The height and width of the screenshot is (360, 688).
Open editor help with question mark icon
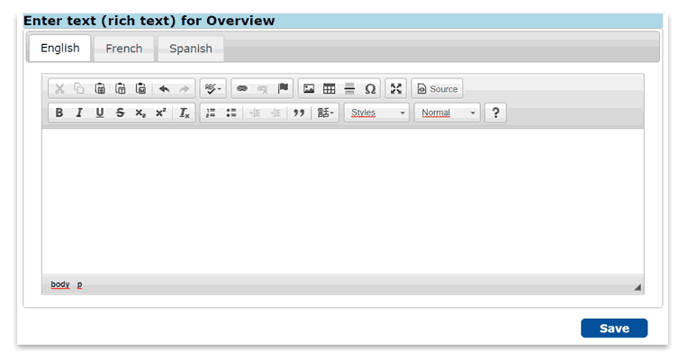495,113
